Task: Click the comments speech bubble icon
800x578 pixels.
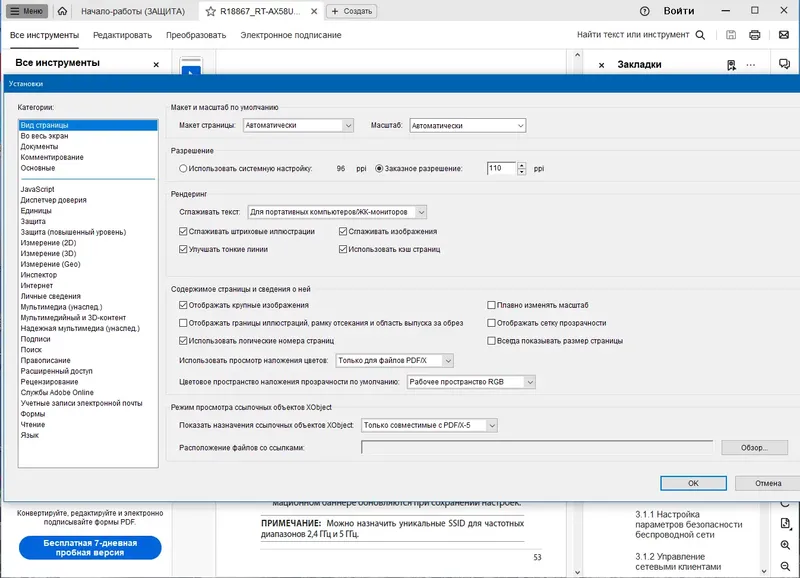Action: click(784, 64)
